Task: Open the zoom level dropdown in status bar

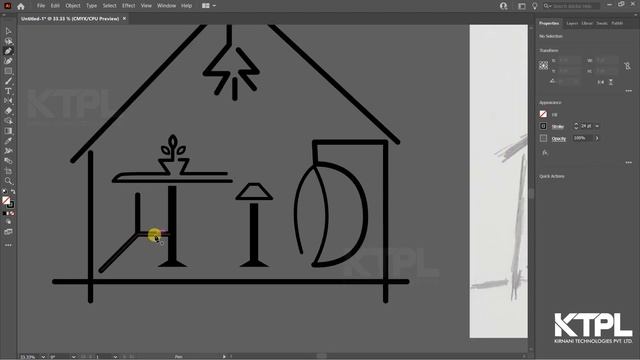Action: coord(43,357)
